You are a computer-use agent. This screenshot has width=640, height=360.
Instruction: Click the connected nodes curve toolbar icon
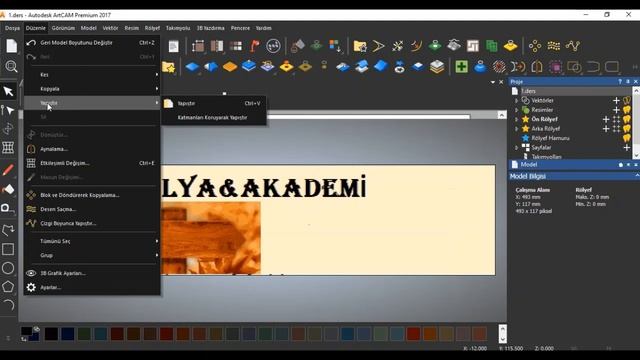(573, 46)
